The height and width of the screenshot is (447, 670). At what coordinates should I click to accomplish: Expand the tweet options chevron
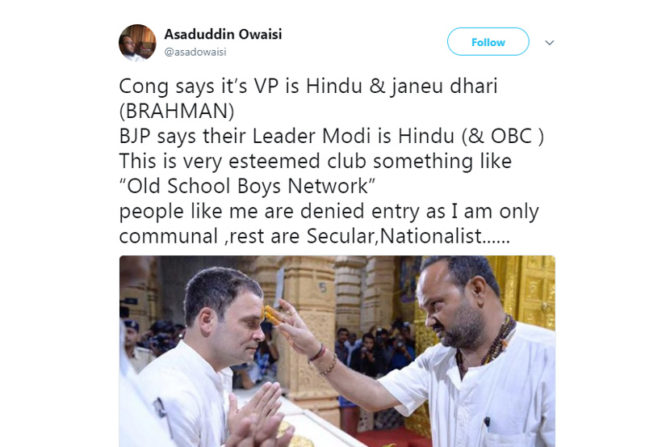click(x=550, y=42)
